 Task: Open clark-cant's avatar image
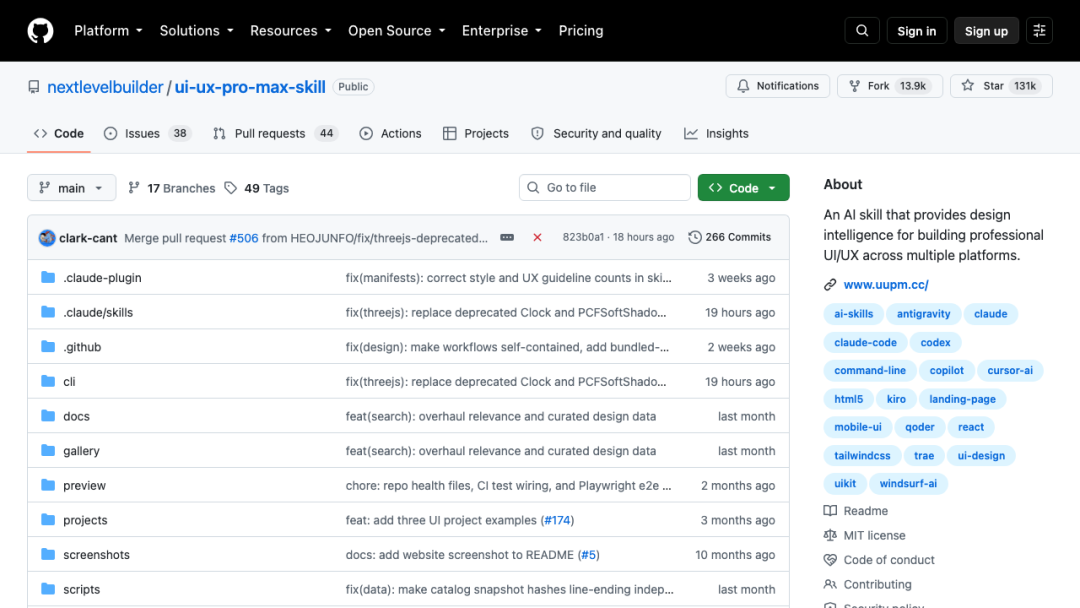click(x=47, y=238)
